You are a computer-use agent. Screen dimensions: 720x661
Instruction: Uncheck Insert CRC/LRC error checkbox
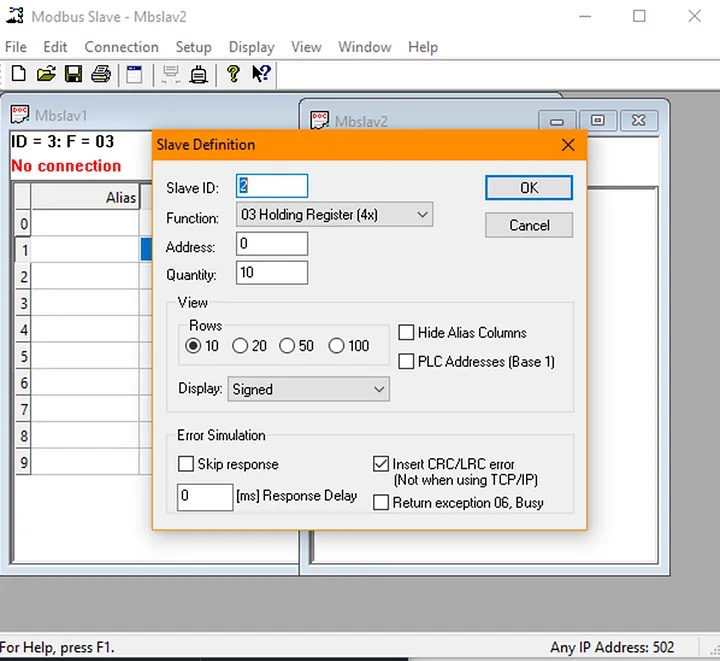(x=381, y=464)
